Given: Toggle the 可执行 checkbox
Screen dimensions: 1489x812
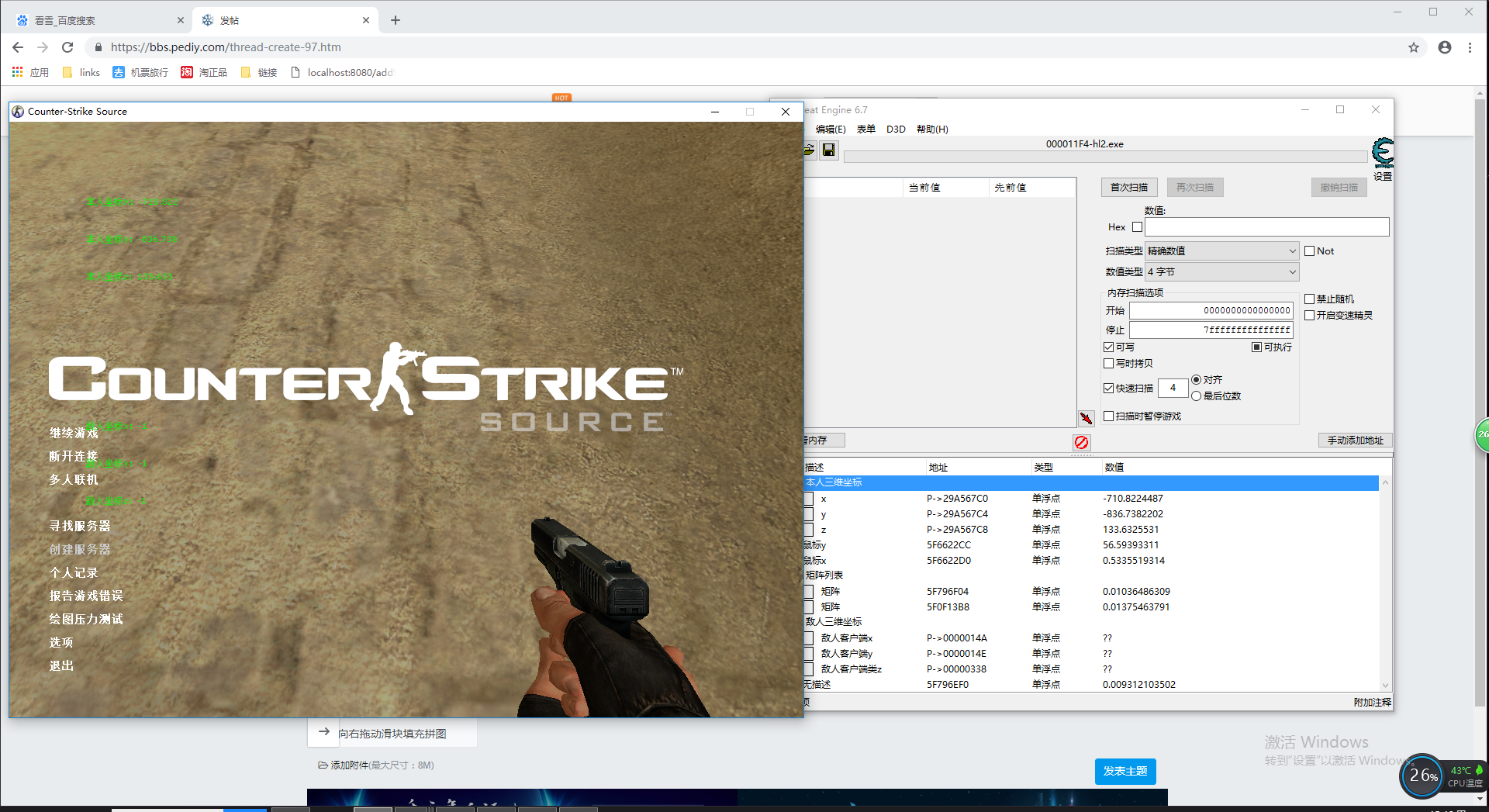Looking at the screenshot, I should click(1256, 347).
